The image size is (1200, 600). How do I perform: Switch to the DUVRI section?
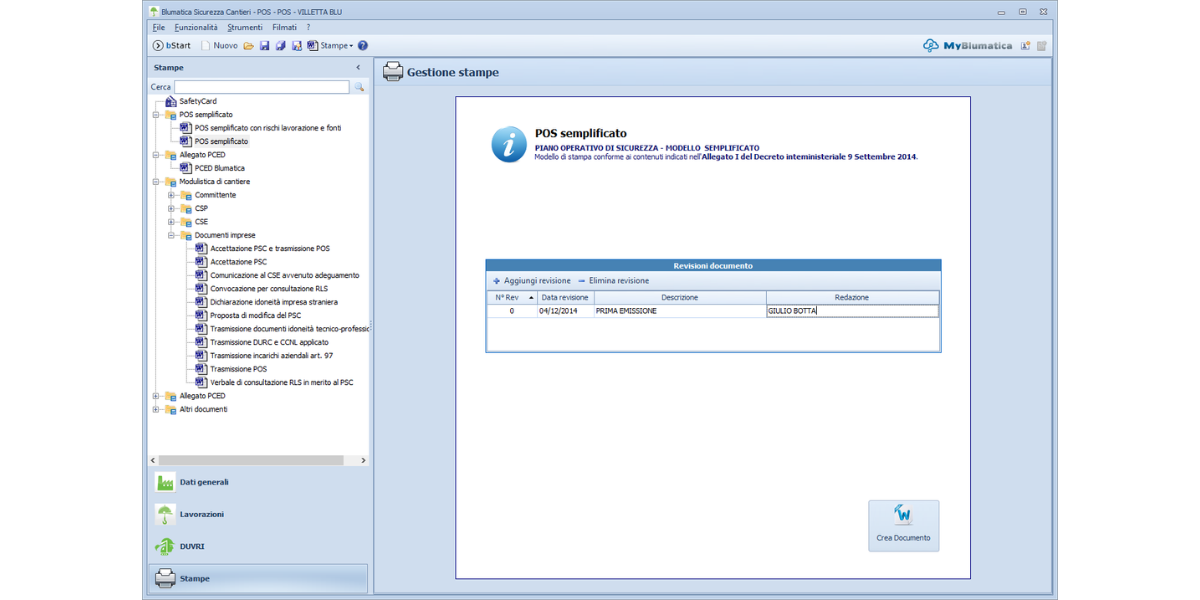(191, 546)
